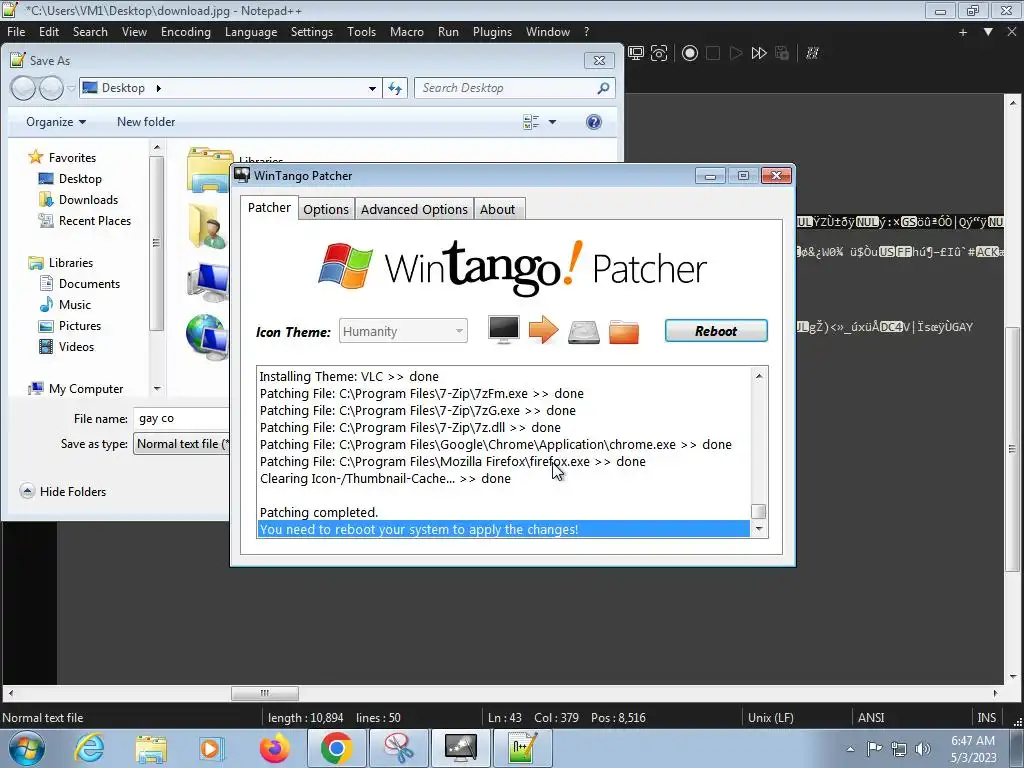Click File name input field
The image size is (1024, 768).
coord(182,419)
